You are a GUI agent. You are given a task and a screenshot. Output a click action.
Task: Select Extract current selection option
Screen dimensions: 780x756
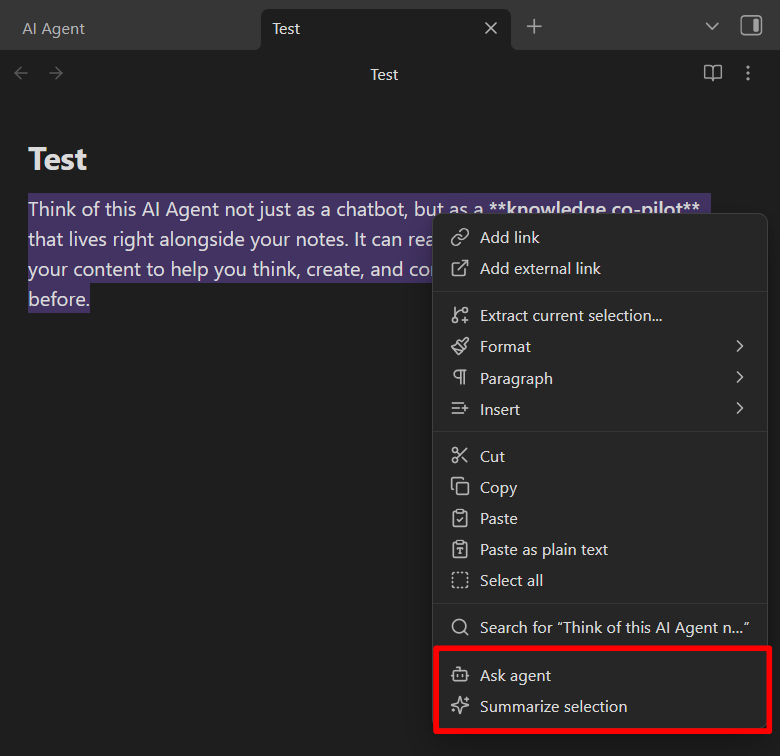coord(570,316)
